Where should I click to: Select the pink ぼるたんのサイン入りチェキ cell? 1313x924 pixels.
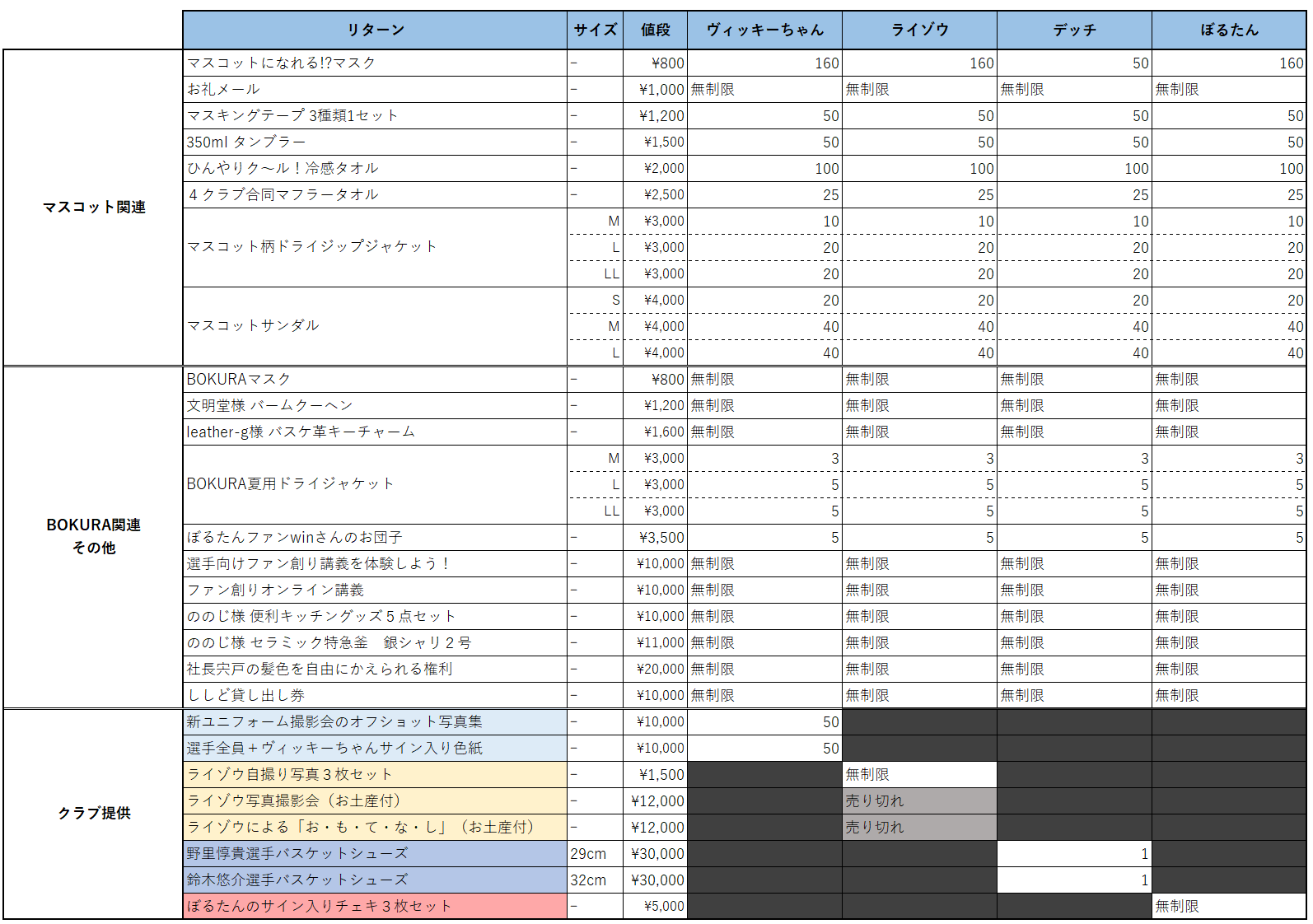click(x=375, y=906)
